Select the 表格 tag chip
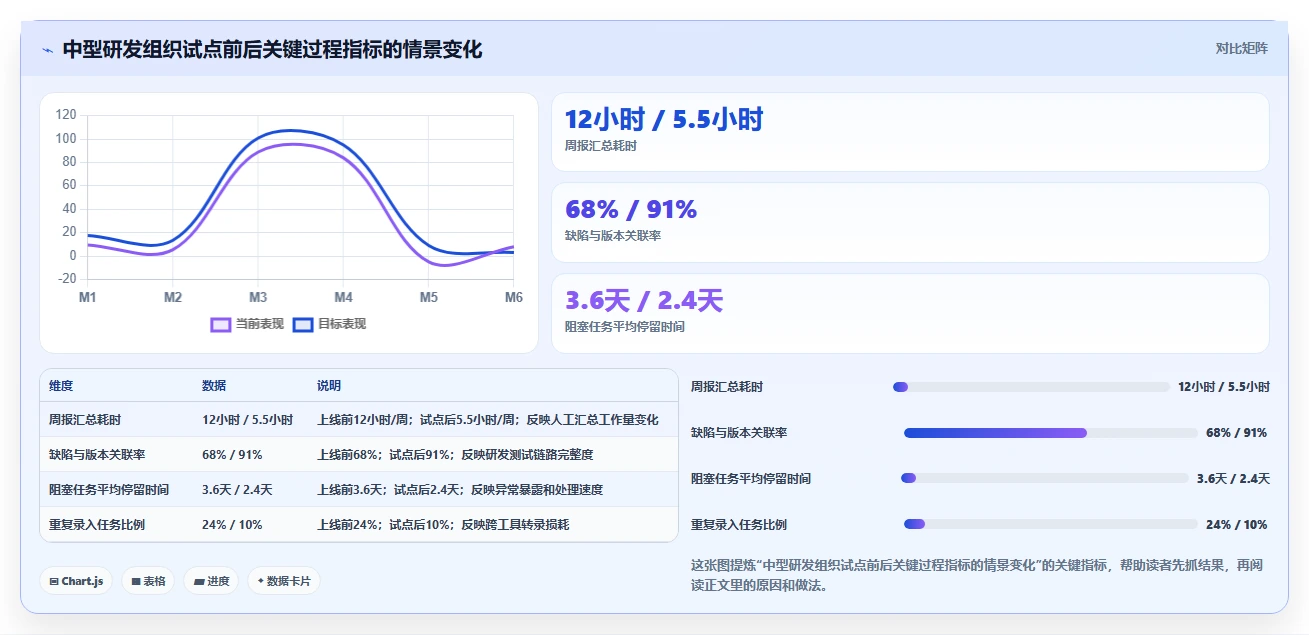Image resolution: width=1309 pixels, height=635 pixels. click(x=148, y=581)
